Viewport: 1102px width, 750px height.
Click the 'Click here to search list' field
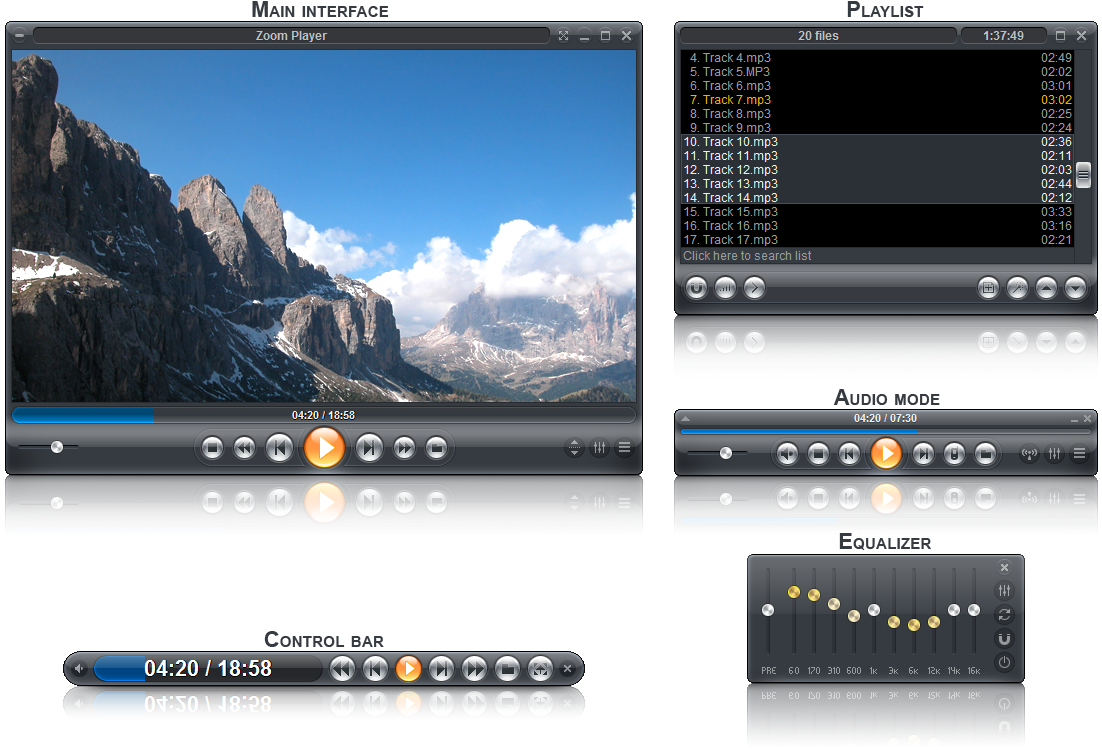(877, 256)
